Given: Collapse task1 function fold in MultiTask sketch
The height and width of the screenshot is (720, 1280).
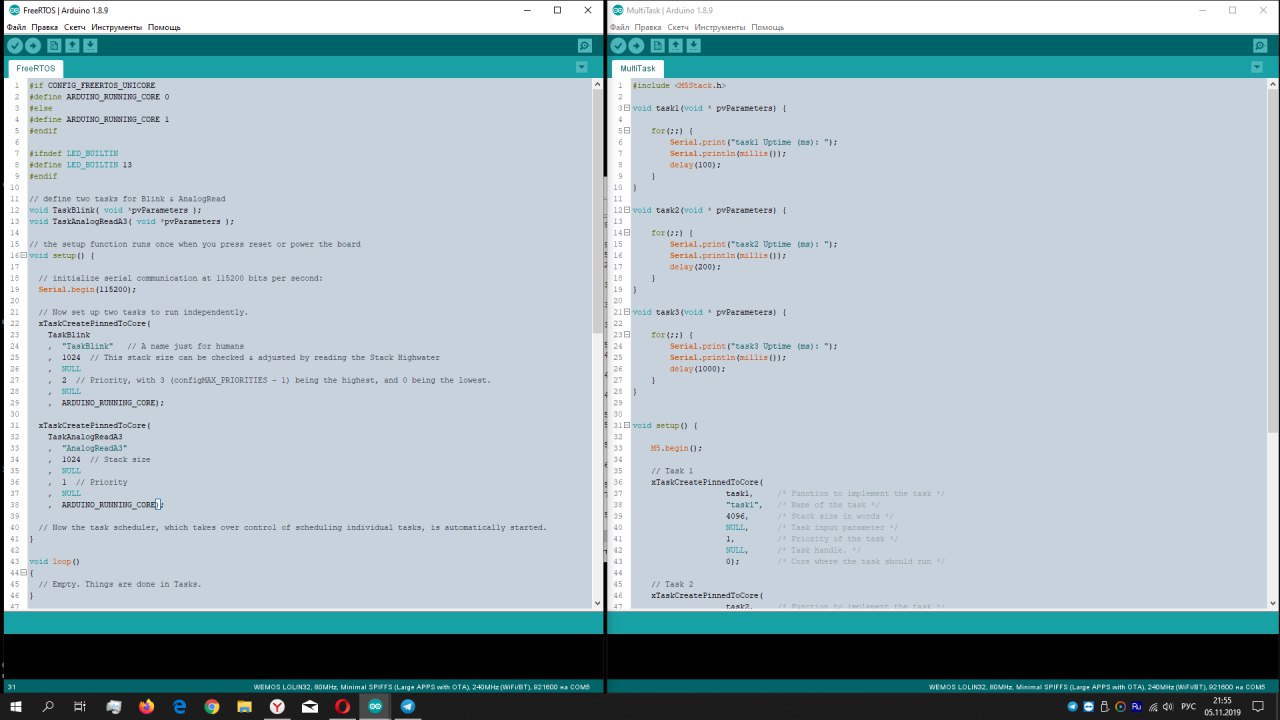Looking at the screenshot, I should 627,108.
